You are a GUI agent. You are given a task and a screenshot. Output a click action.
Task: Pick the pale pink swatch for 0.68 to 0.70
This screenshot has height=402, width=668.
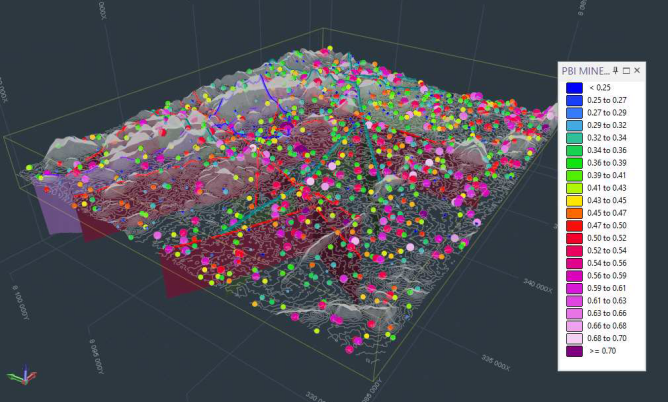click(x=574, y=339)
